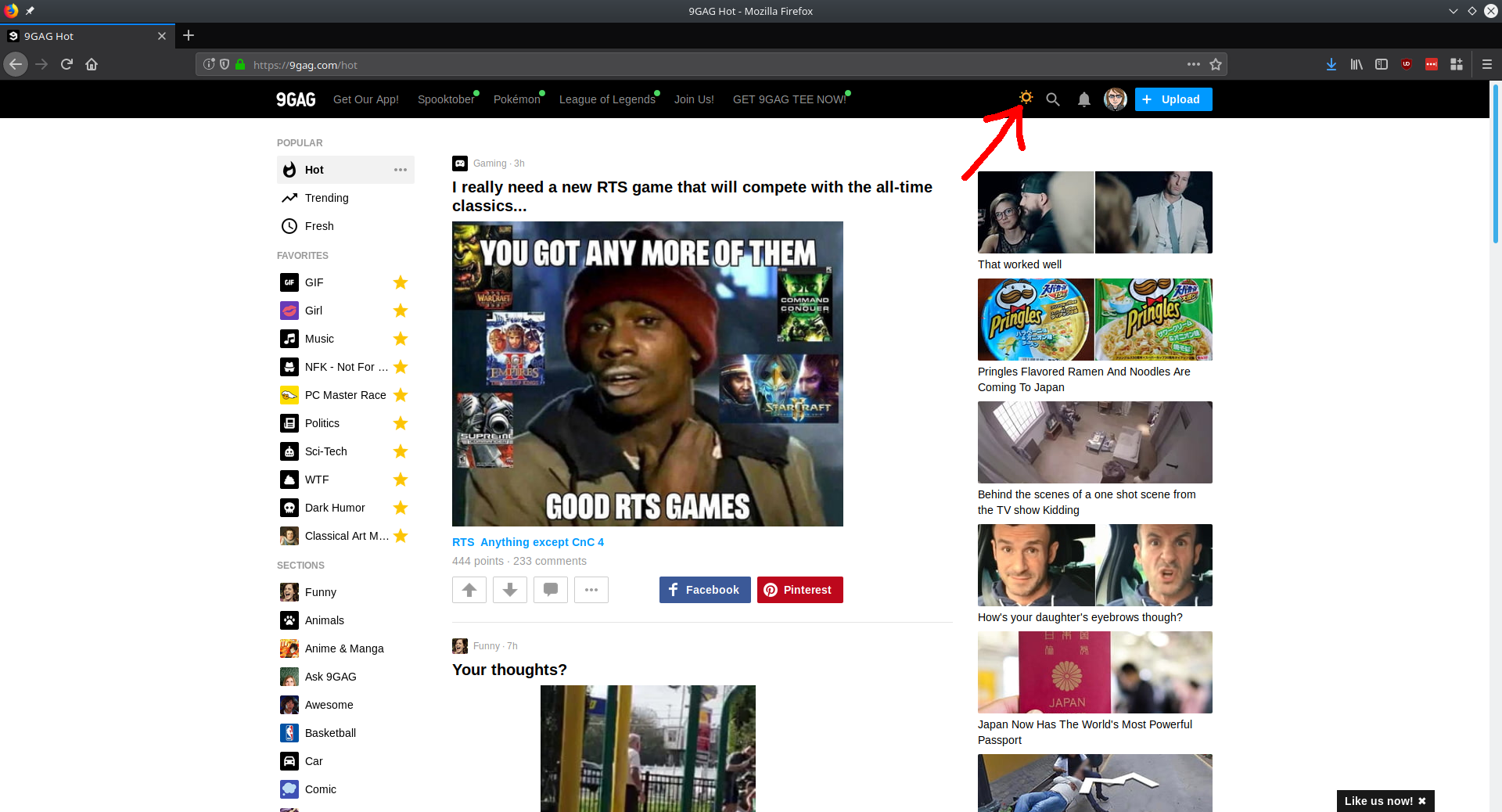1502x812 pixels.
Task: Open the Spooktober section
Action: [446, 99]
